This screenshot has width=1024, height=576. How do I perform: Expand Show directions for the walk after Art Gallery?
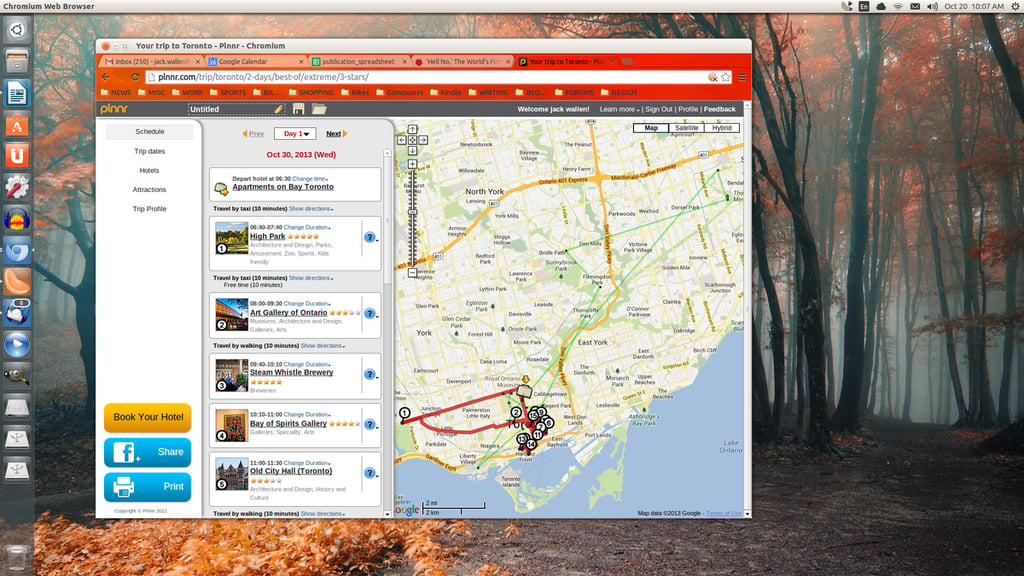point(323,346)
